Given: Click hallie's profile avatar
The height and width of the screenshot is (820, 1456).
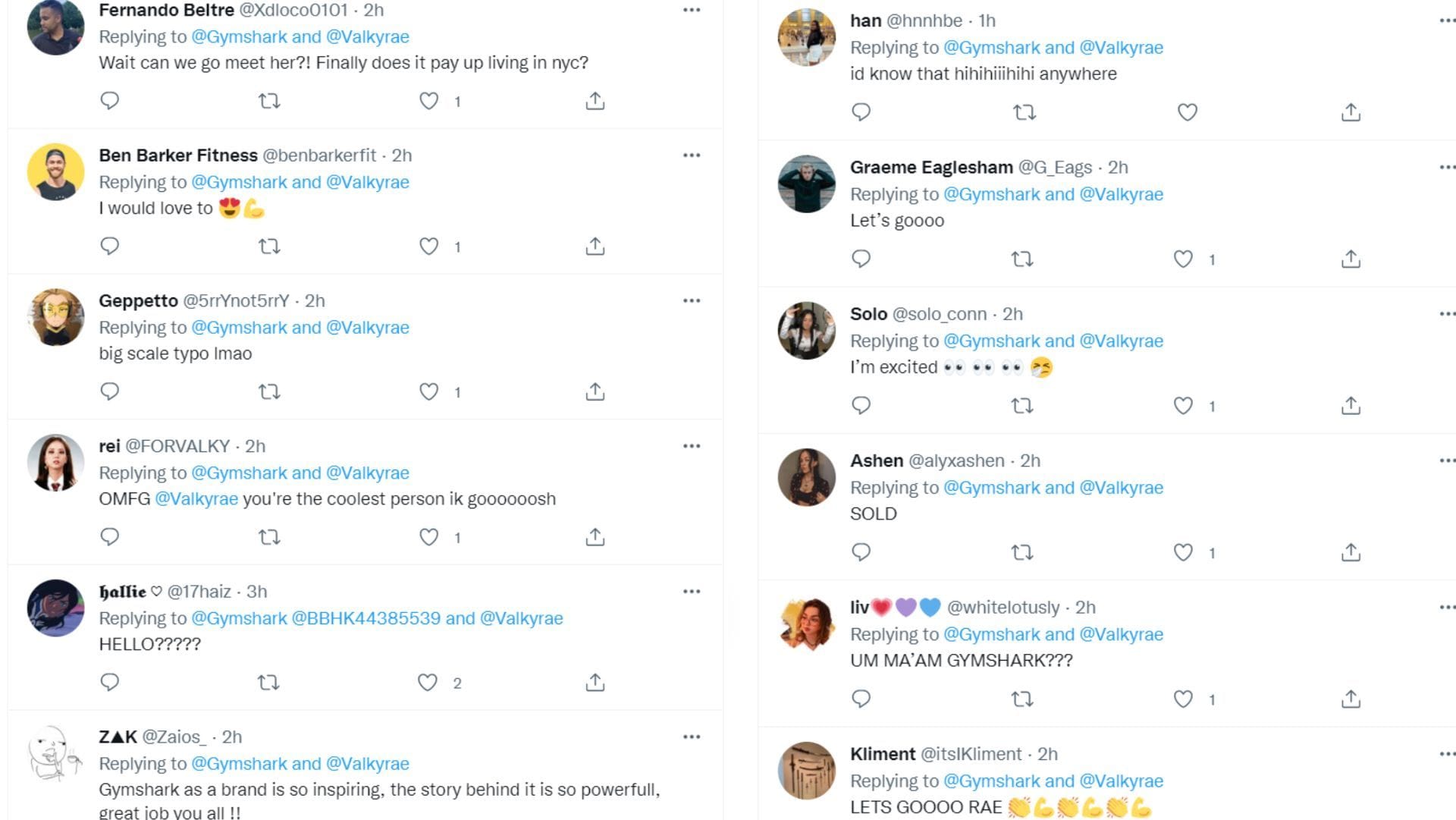Looking at the screenshot, I should (54, 608).
